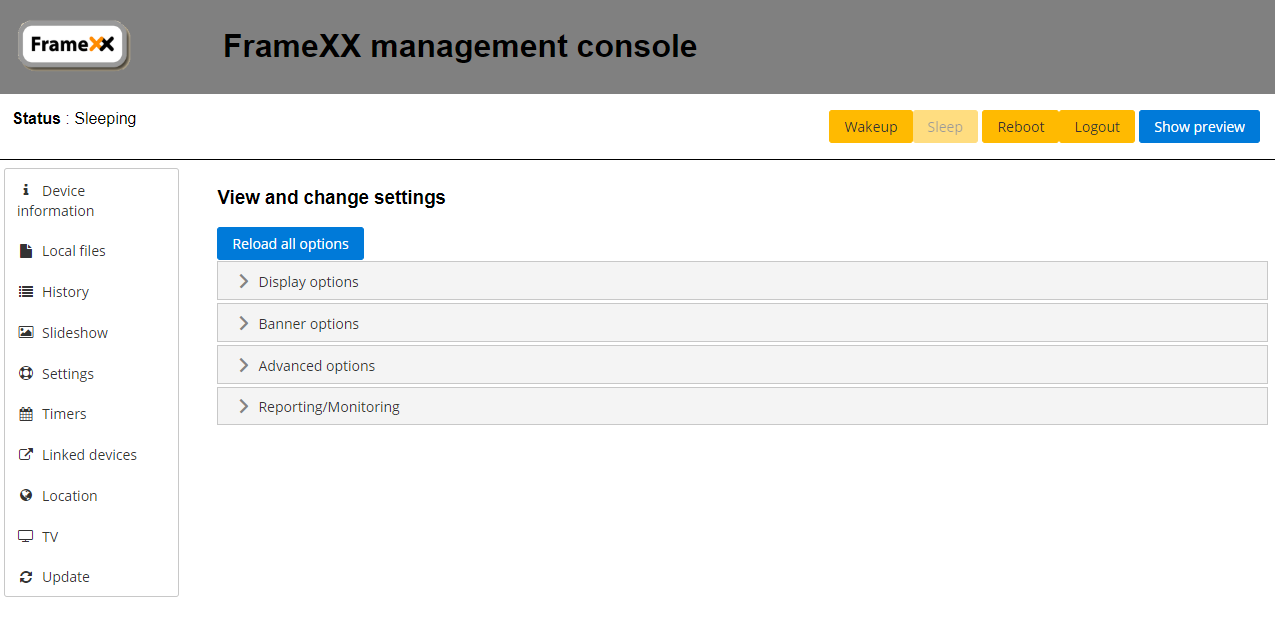1275x621 pixels.
Task: Expand the Advanced options chevron
Action: pyautogui.click(x=243, y=365)
